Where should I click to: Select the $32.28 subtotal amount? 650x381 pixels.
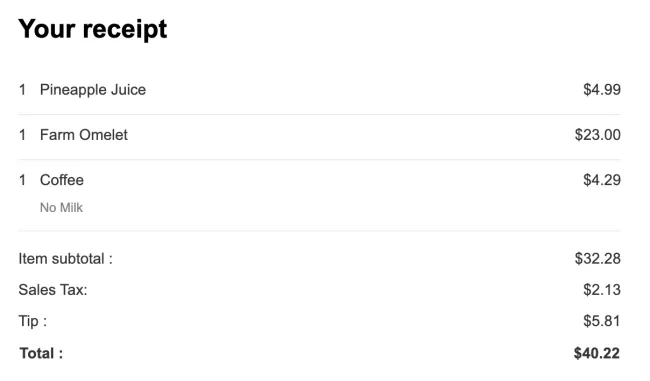[597, 259]
